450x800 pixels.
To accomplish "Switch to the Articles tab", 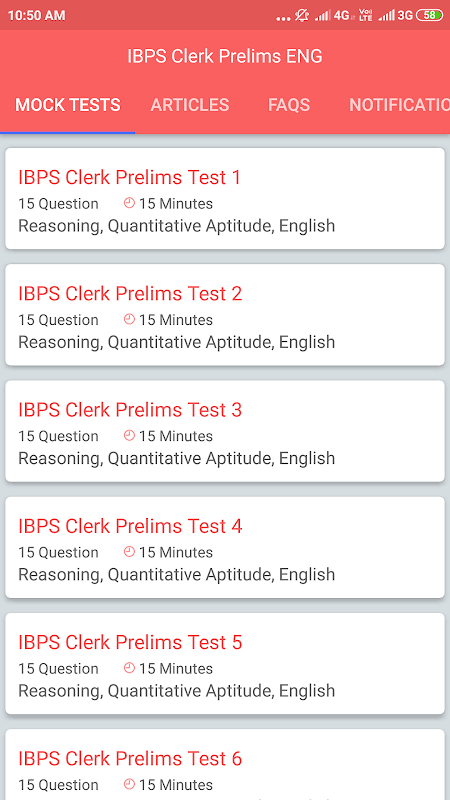I will (x=190, y=105).
